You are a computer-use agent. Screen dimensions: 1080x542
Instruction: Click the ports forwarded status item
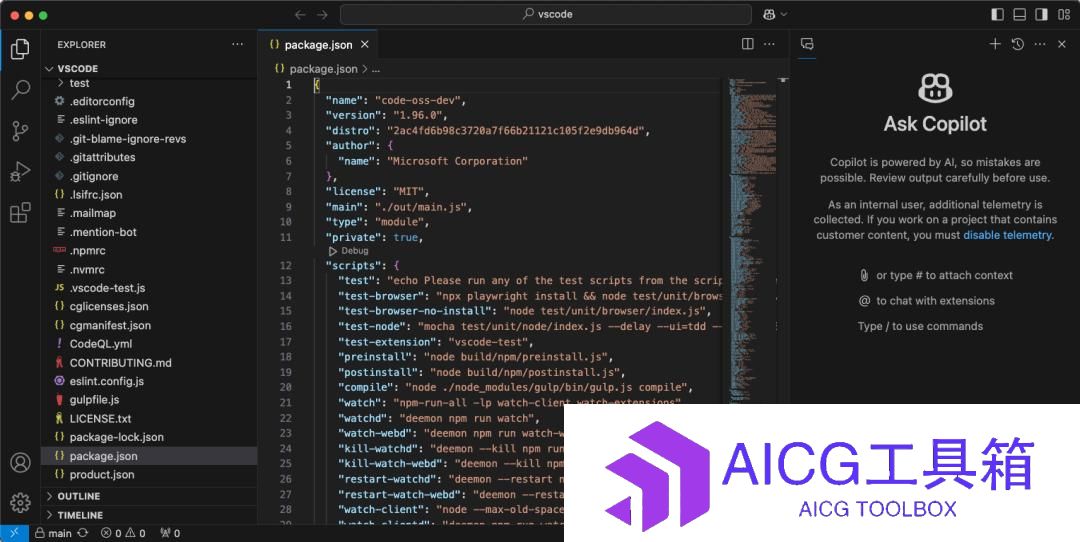[169, 533]
